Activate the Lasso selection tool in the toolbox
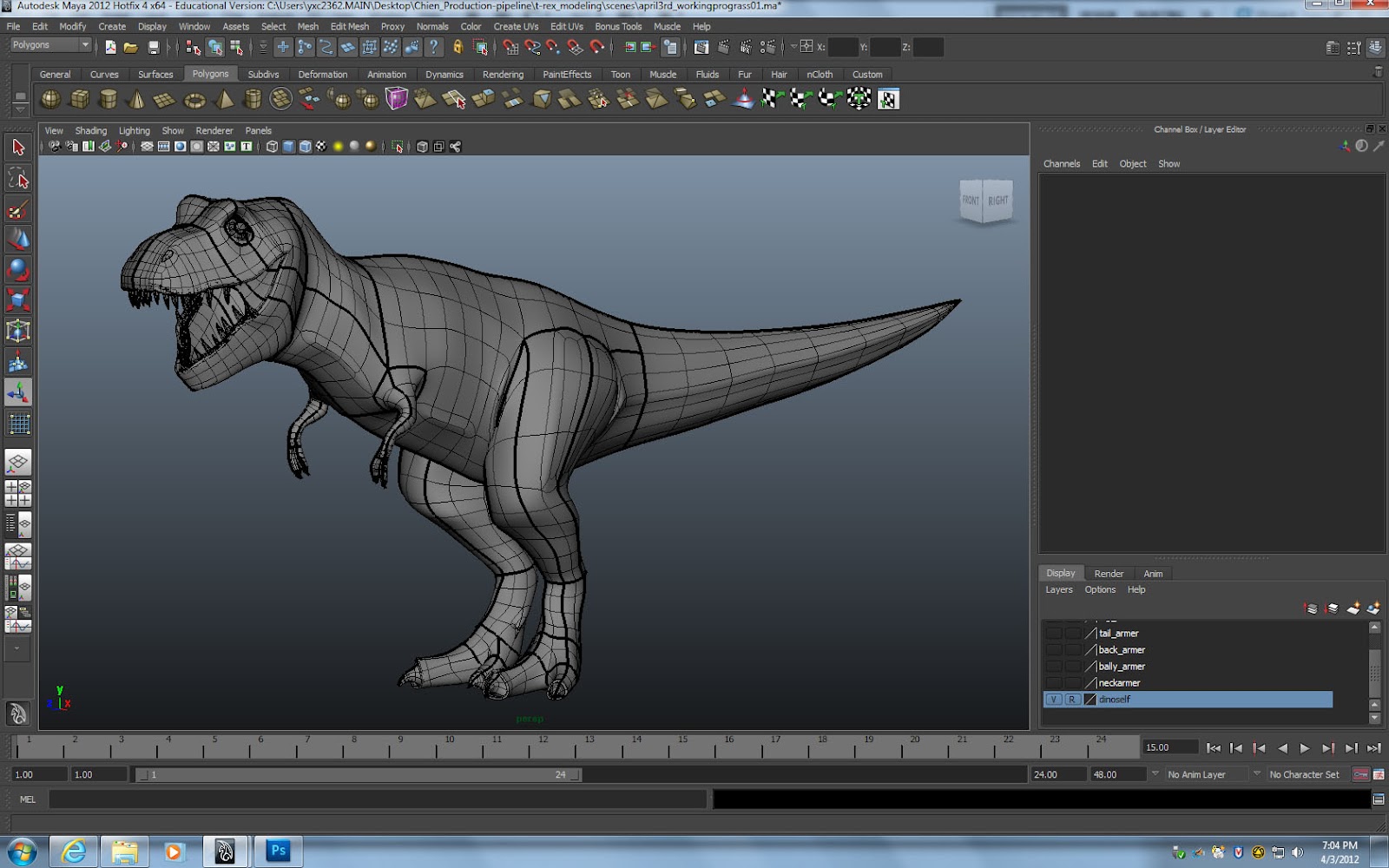Screen dimensions: 1389x868 [x=17, y=180]
